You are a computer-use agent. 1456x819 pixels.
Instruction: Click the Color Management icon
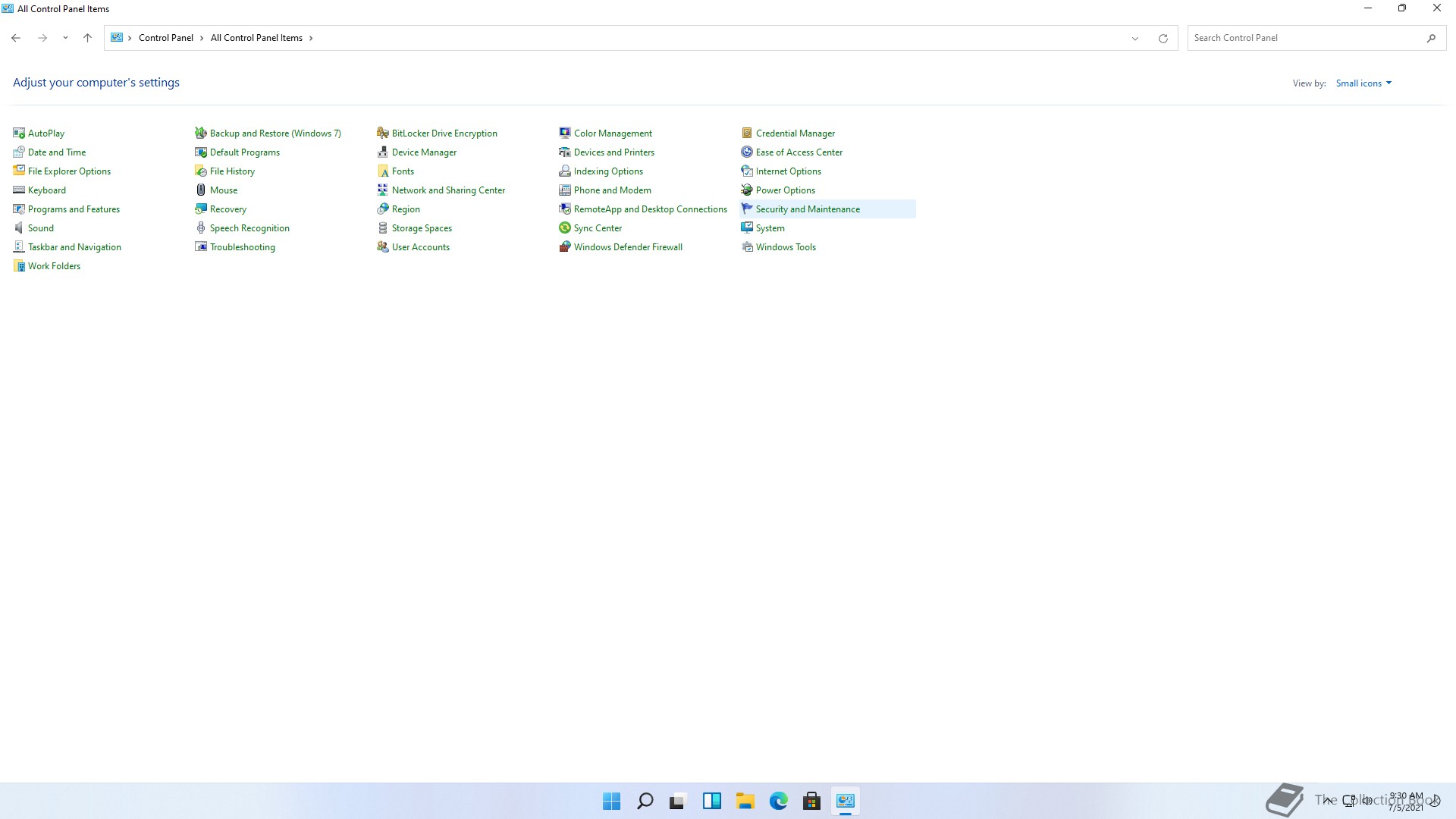(565, 133)
